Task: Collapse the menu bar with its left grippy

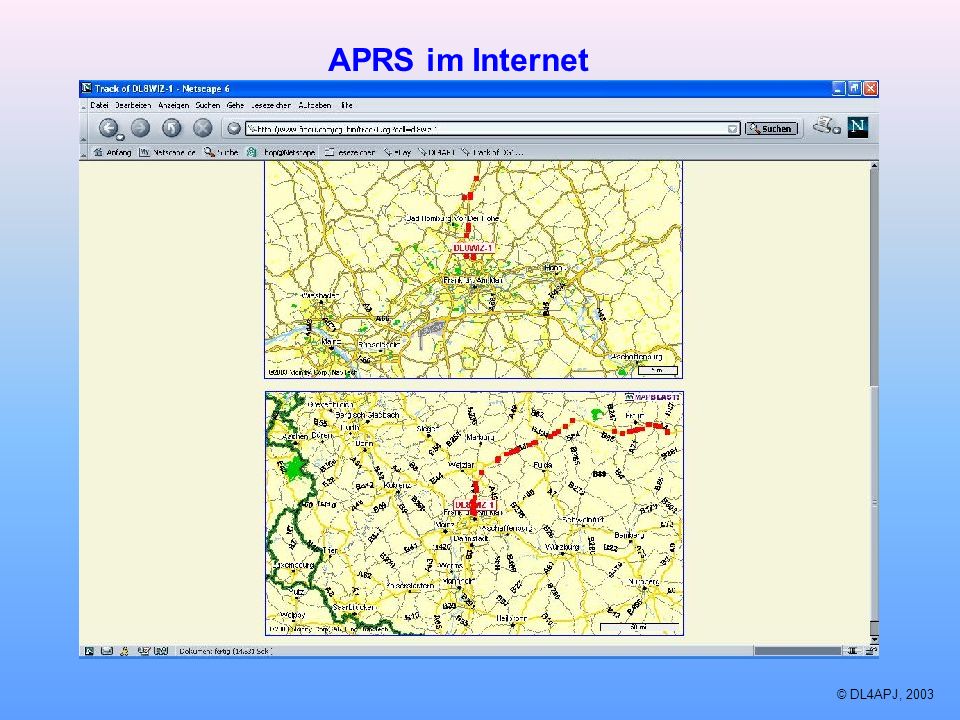Action: click(84, 105)
